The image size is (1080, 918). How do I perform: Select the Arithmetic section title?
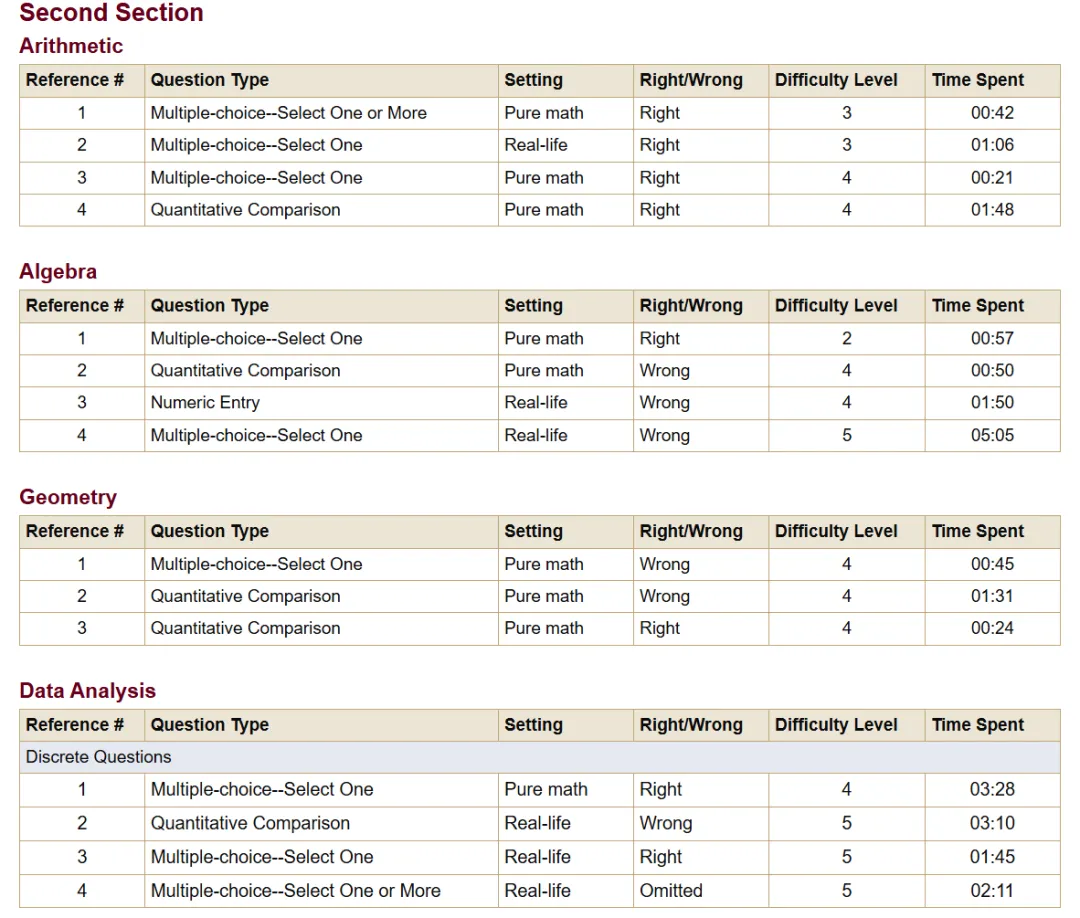(x=71, y=46)
